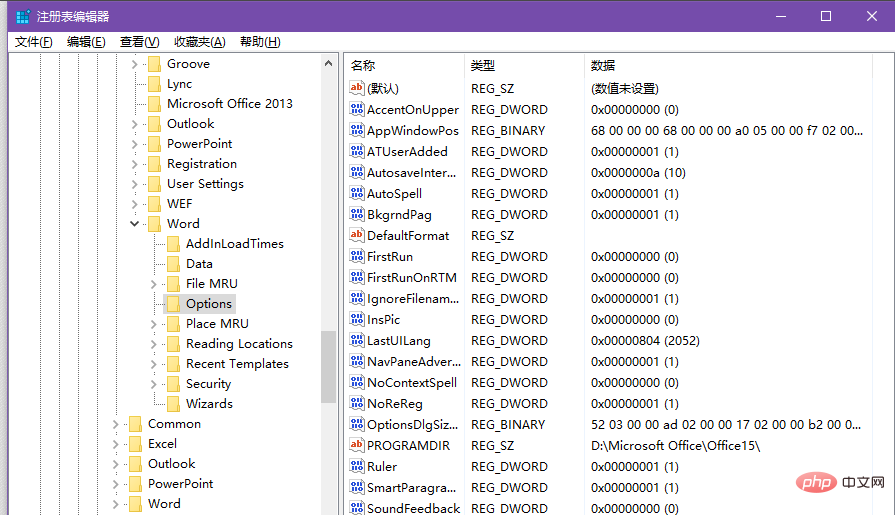This screenshot has height=515, width=895.
Task: Click the DefaultFormat string value icon
Action: pyautogui.click(x=357, y=235)
